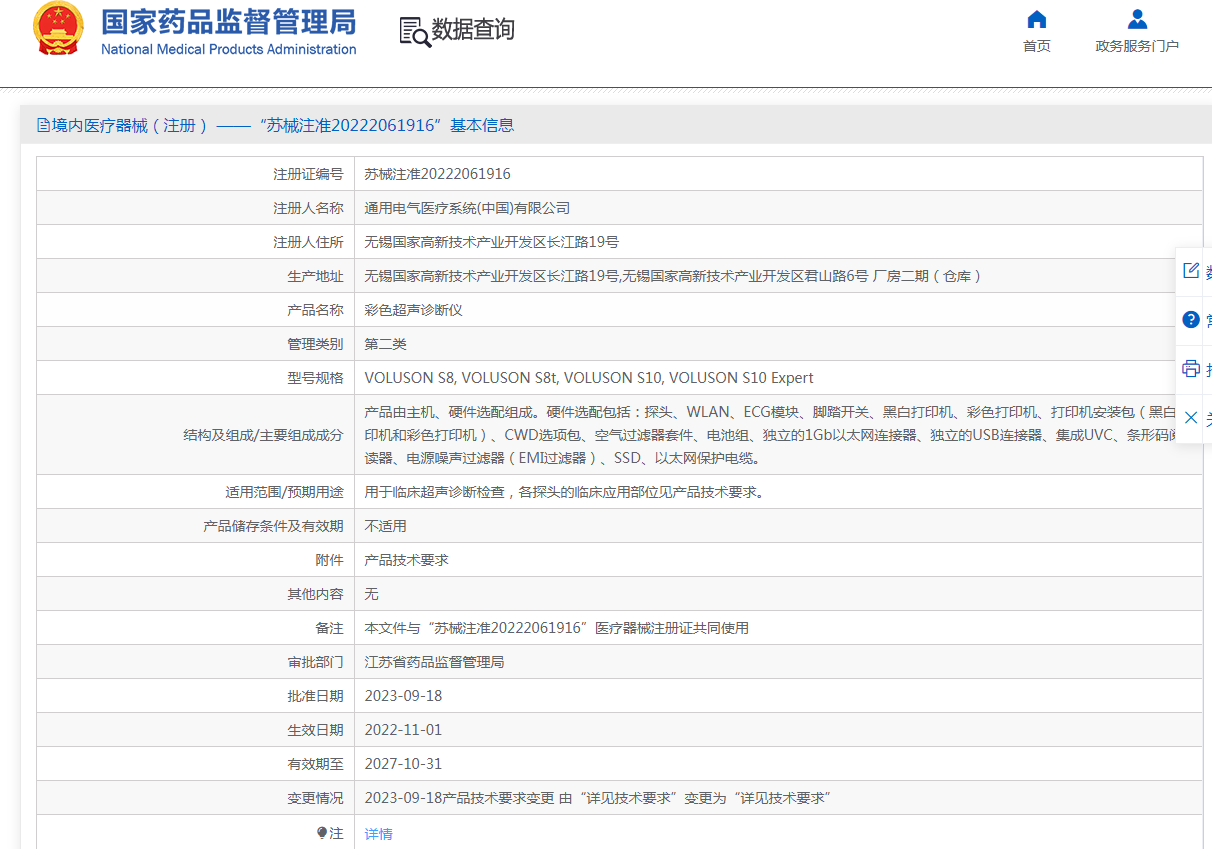Click 结构及组成/主要组成成分 label
Screen dimensions: 1212x849
[263, 435]
